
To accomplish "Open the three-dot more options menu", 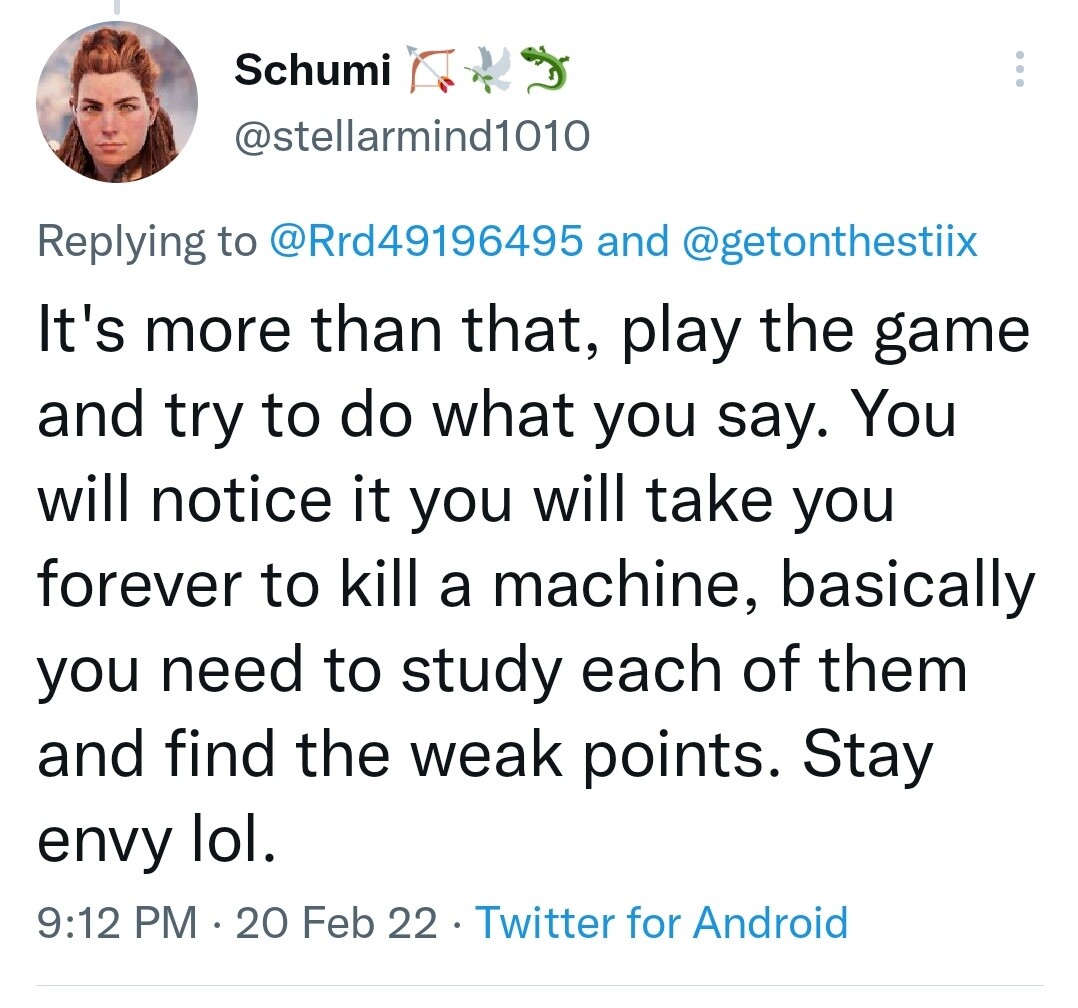I will pyautogui.click(x=1018, y=69).
